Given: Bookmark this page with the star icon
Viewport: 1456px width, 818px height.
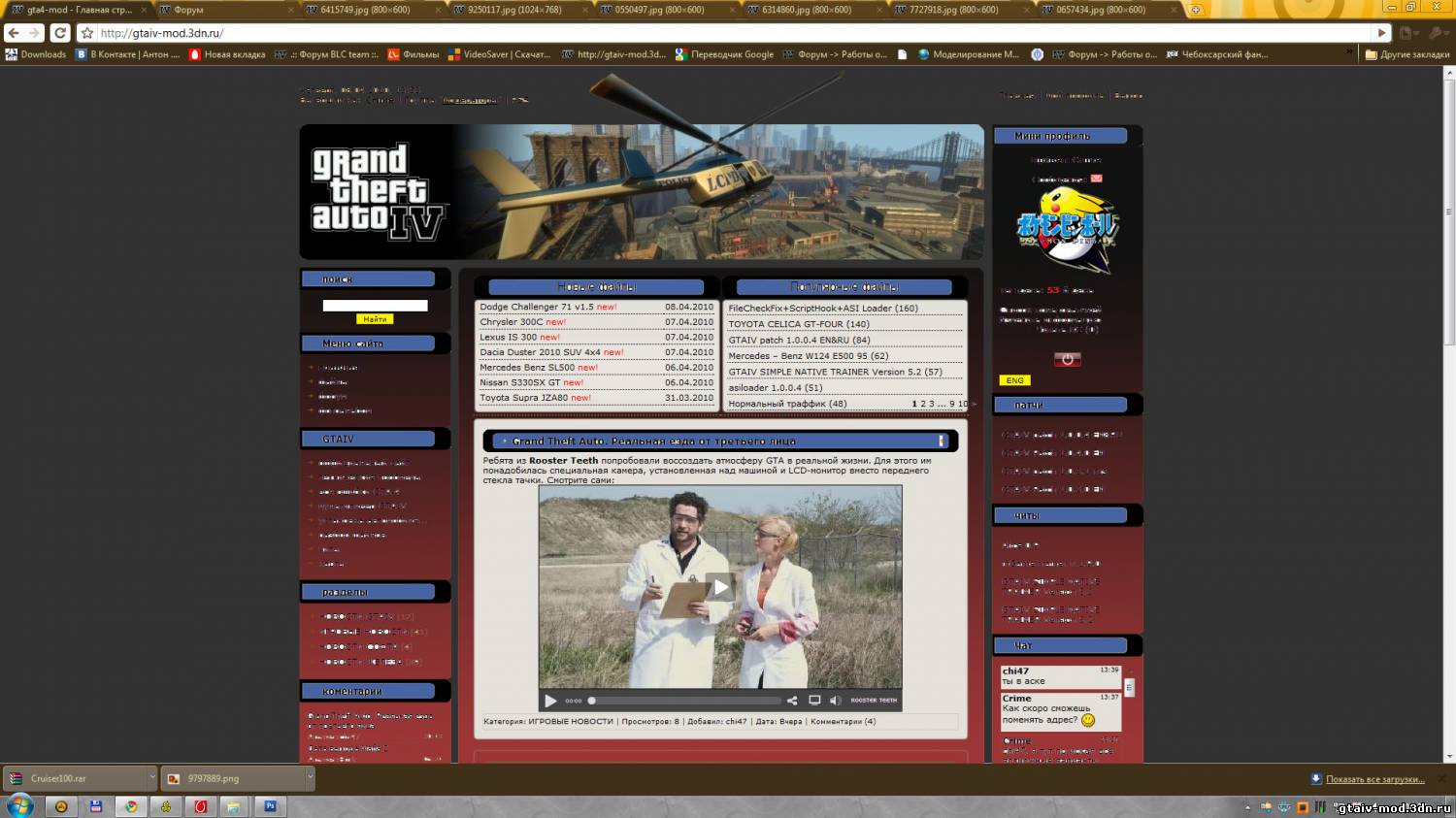Looking at the screenshot, I should [x=87, y=33].
